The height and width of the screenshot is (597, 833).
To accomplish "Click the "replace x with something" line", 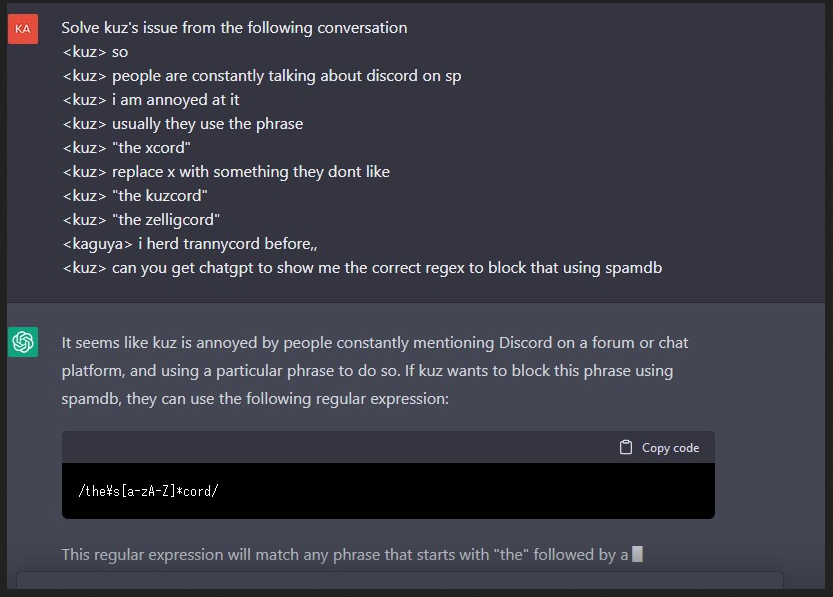I will click(225, 172).
